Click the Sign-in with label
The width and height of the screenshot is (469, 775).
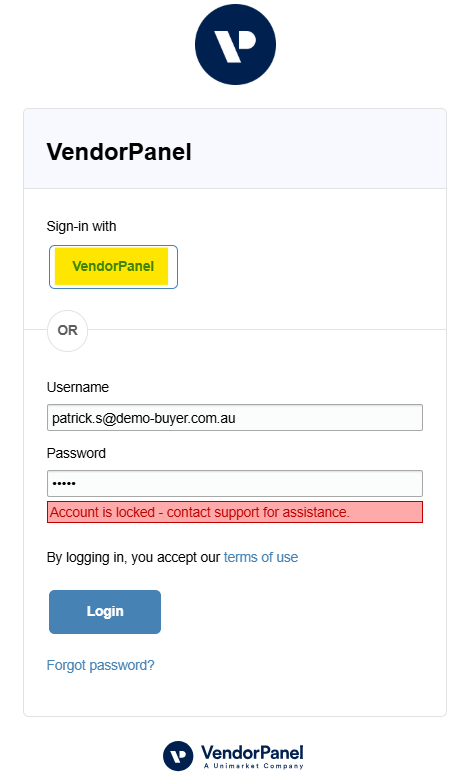[x=82, y=226]
